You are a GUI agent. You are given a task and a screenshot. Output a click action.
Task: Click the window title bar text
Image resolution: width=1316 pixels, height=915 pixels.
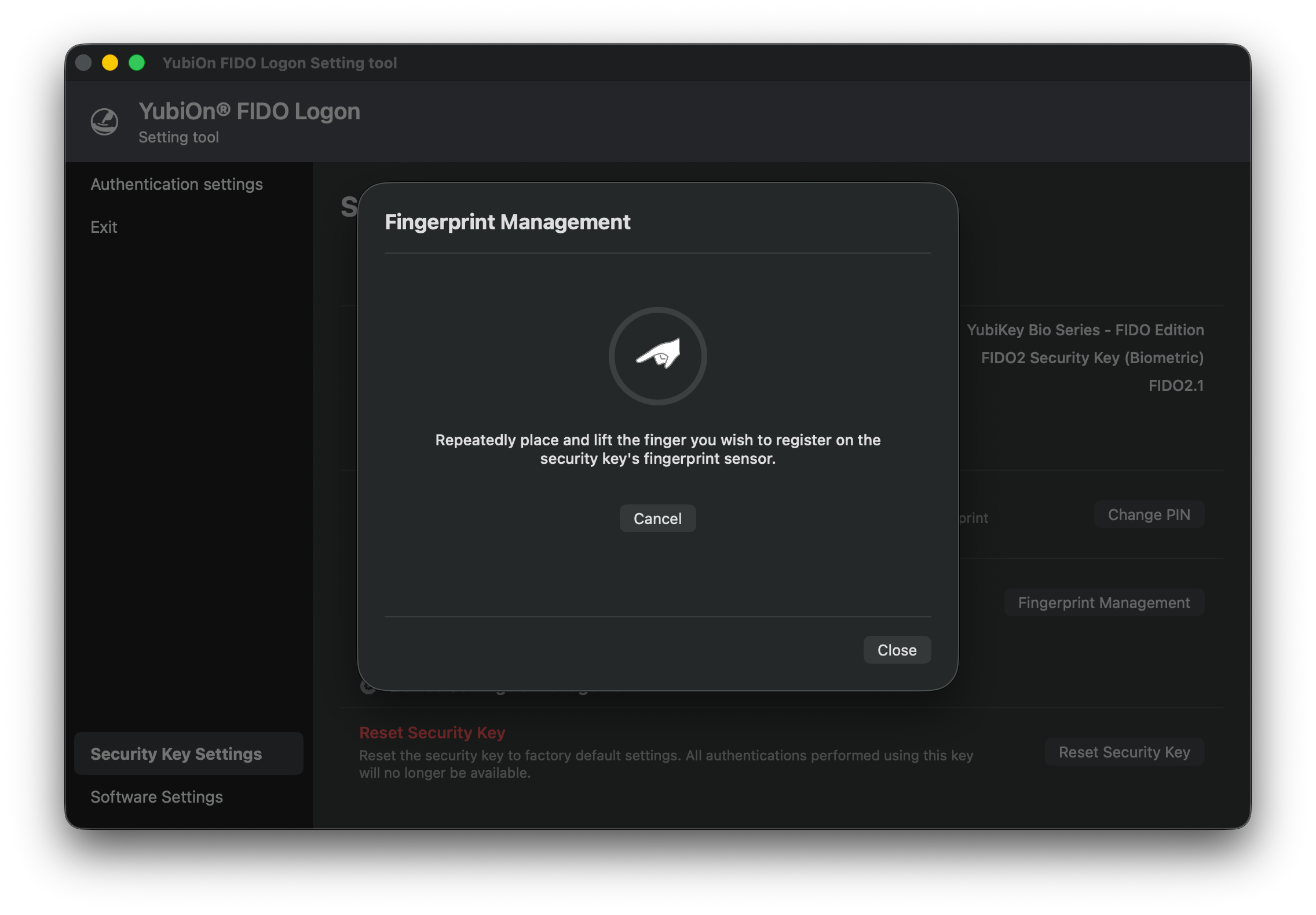(x=280, y=63)
